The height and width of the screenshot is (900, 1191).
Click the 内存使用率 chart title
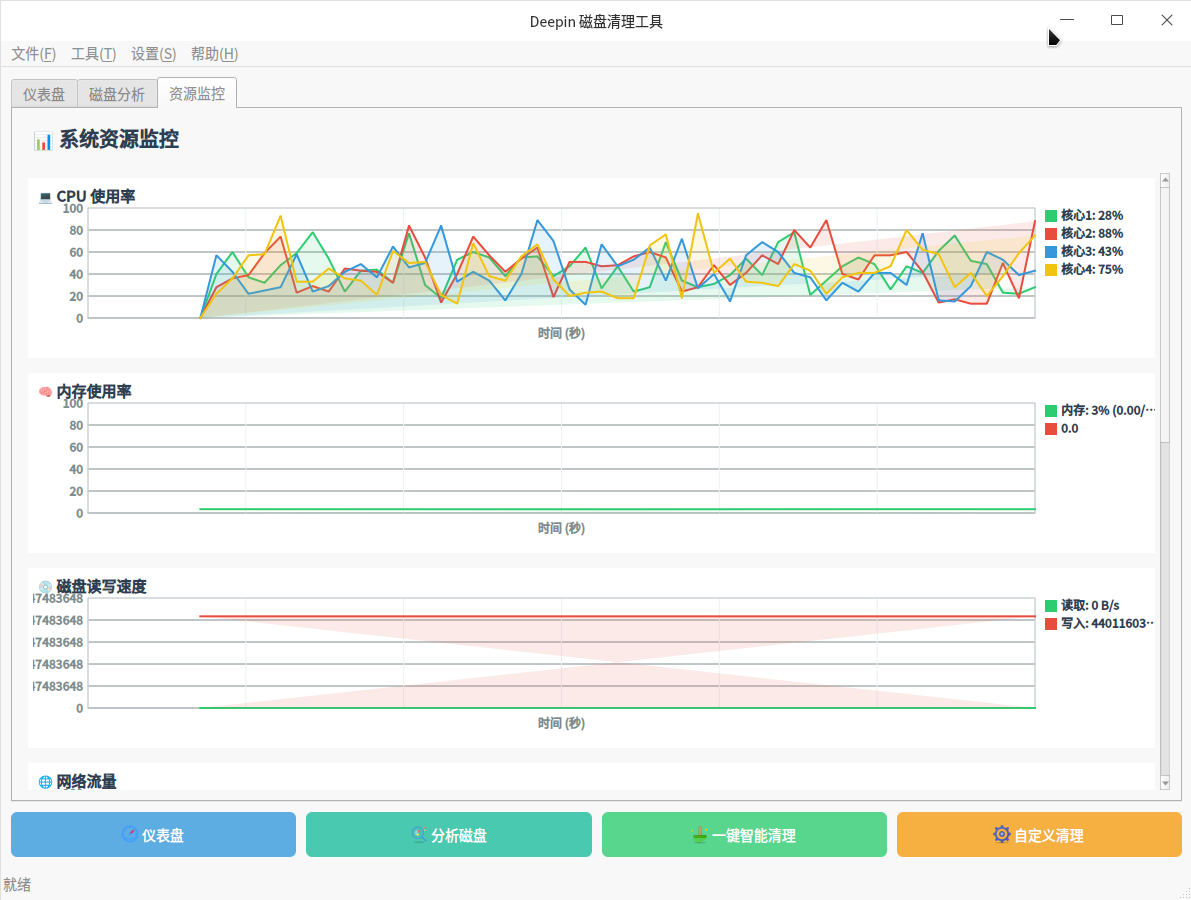tap(94, 392)
